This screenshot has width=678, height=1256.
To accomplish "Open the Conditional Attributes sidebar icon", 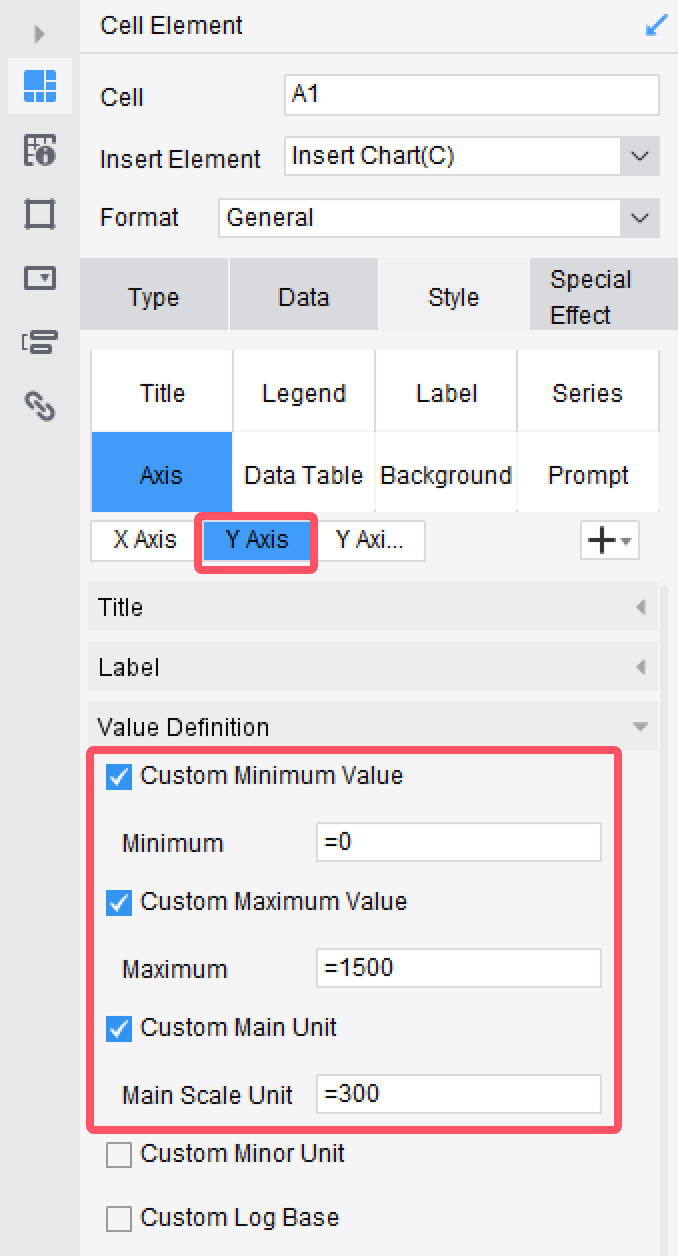I will pos(40,342).
